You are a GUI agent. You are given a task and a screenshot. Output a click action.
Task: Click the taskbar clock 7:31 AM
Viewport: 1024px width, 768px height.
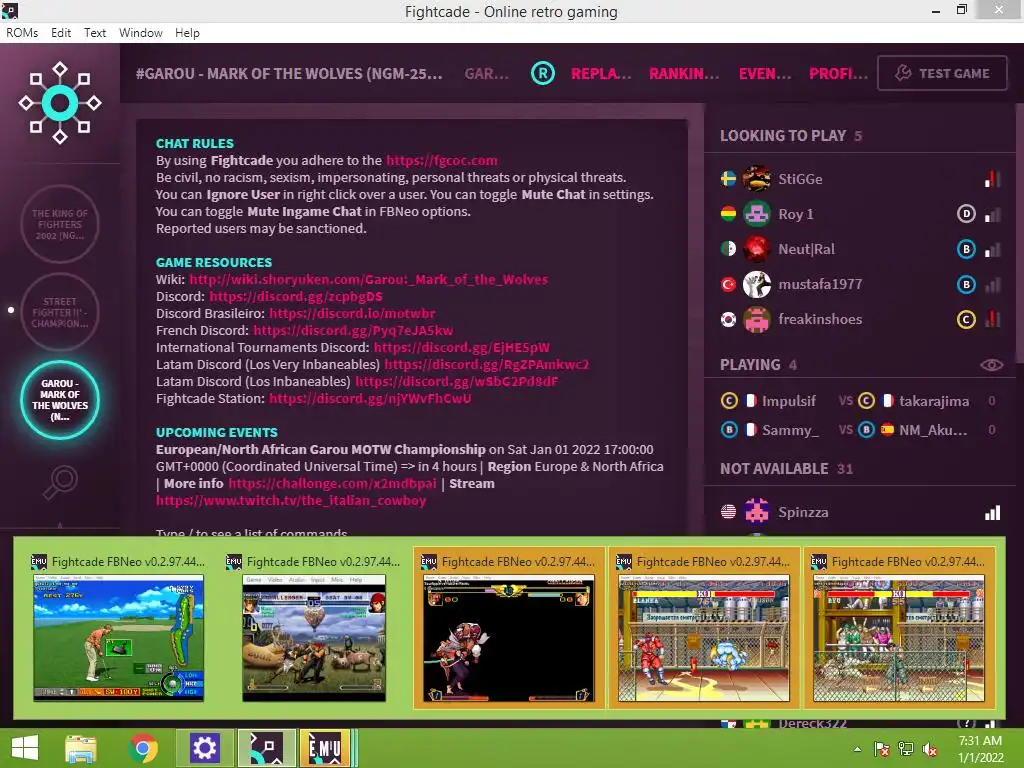click(x=980, y=741)
